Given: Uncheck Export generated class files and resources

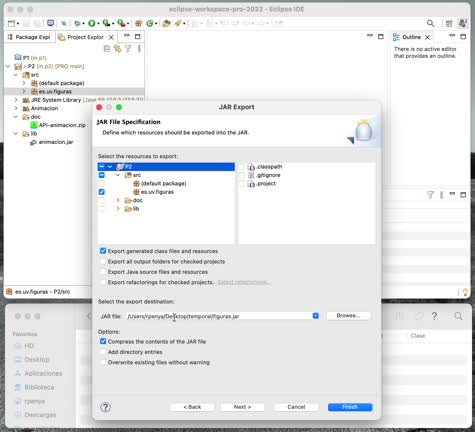Looking at the screenshot, I should (103, 251).
